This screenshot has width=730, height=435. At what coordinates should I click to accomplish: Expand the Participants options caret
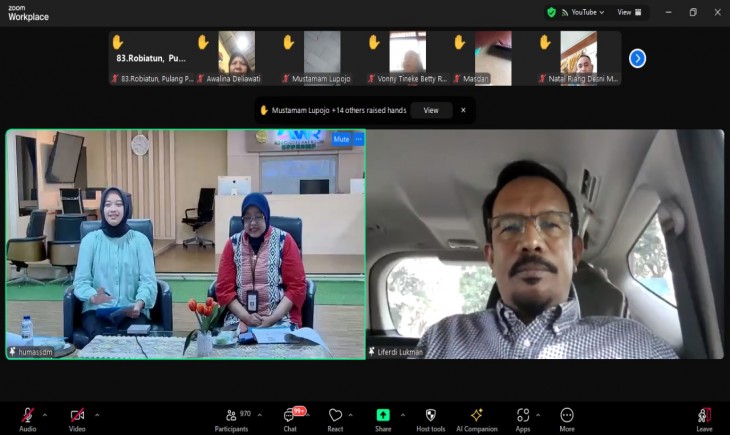[259, 415]
